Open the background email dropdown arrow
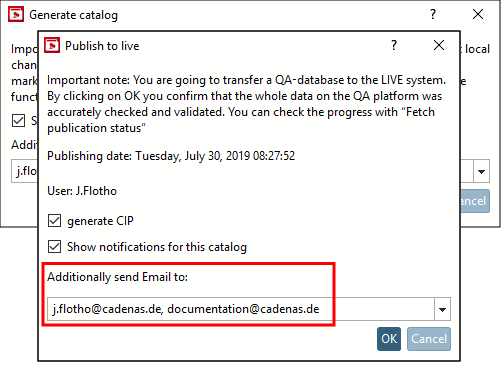Image resolution: width=504 pixels, height=367 pixels. [x=481, y=171]
